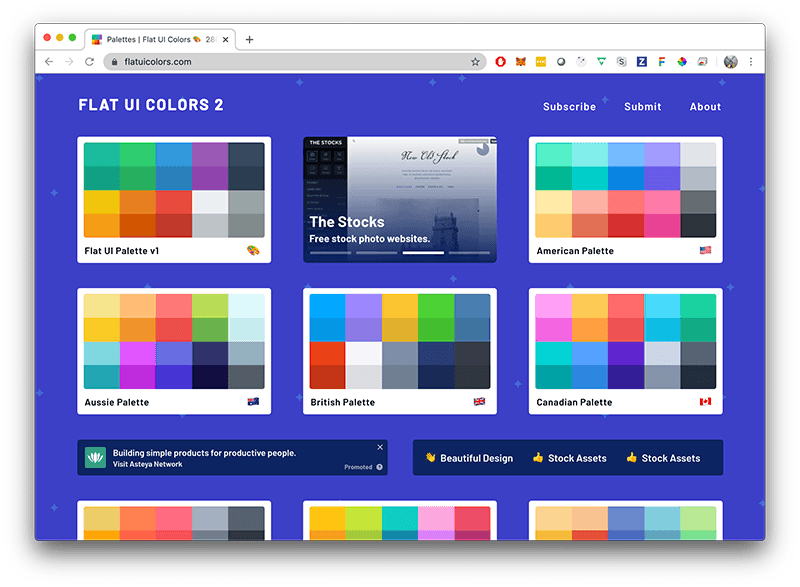Bookmark page with the star icon
The height and width of the screenshot is (587, 800).
[x=475, y=62]
